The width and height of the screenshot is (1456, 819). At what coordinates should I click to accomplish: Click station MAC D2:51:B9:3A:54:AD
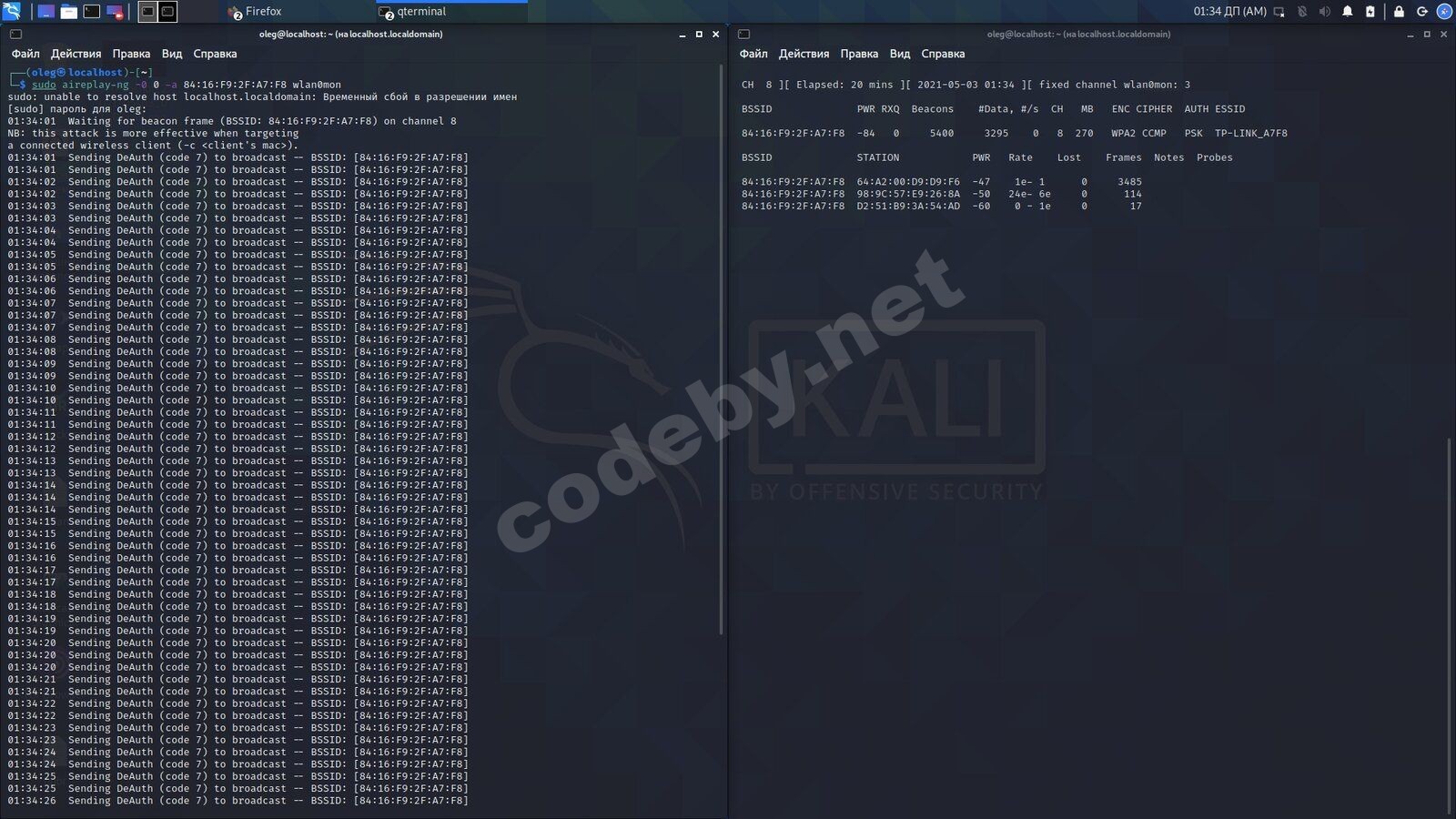[908, 206]
